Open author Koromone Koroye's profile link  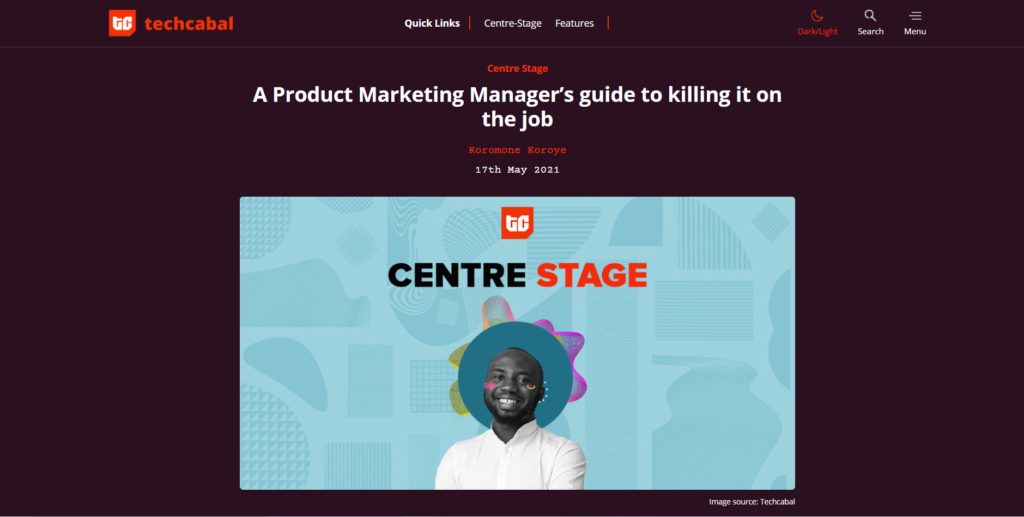click(x=517, y=150)
